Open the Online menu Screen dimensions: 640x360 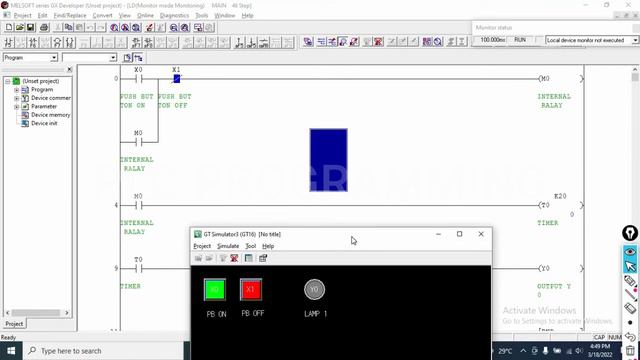click(145, 16)
